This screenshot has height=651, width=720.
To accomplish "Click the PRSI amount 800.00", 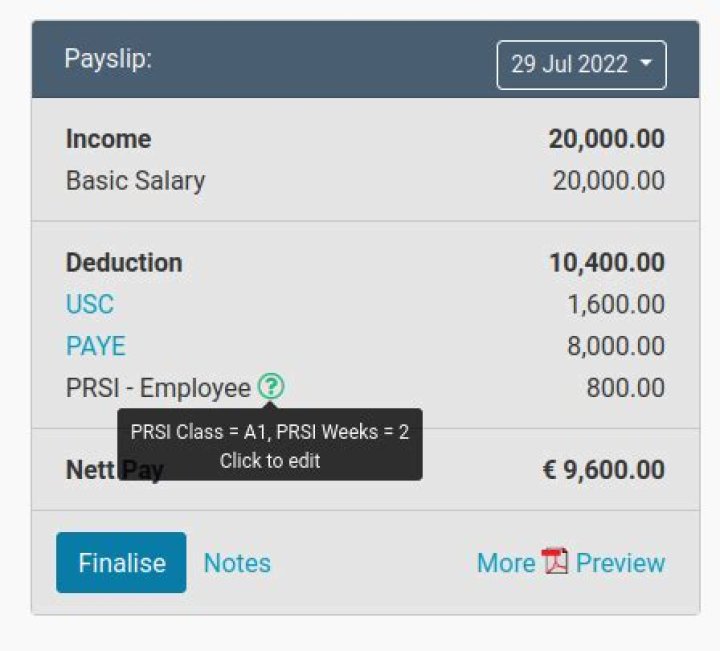I will (x=625, y=388).
